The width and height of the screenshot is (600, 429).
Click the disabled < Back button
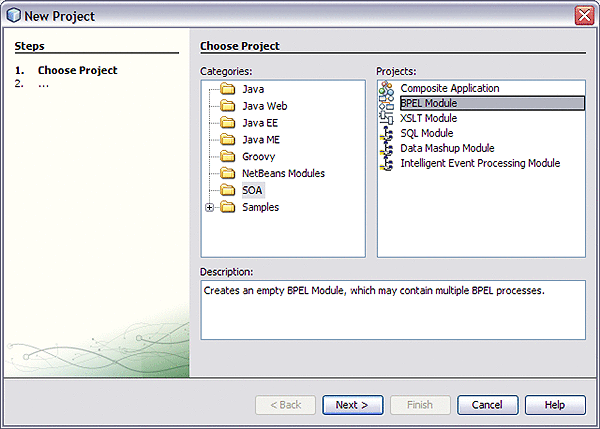coord(285,405)
